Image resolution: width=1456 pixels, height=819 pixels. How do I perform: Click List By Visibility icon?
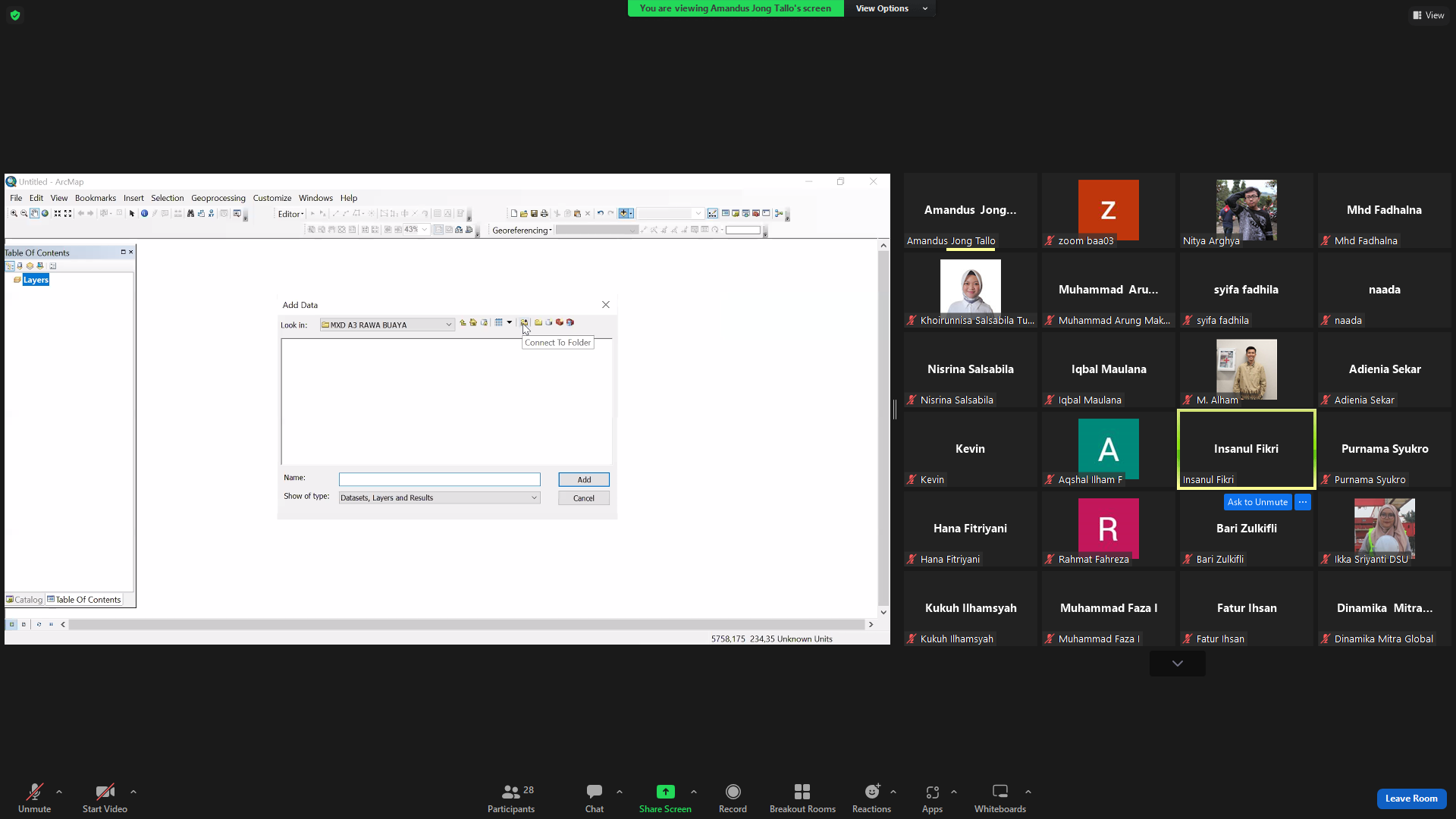[x=30, y=266]
